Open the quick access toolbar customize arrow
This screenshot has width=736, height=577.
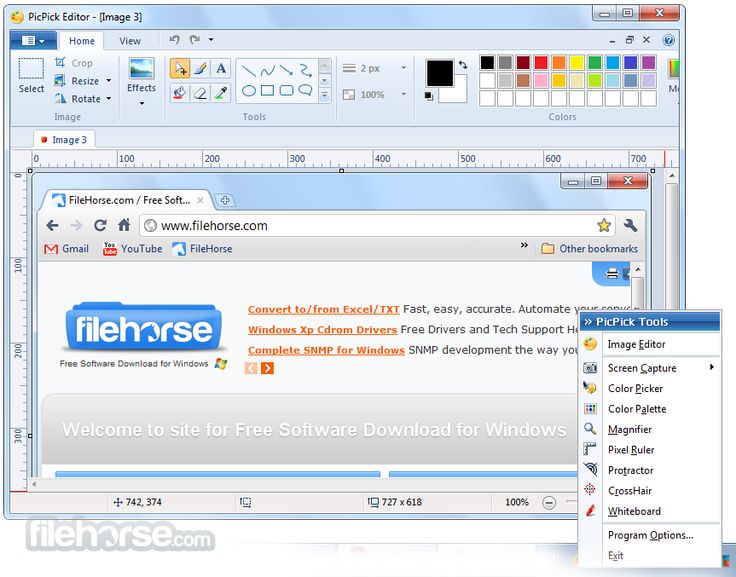click(x=211, y=39)
